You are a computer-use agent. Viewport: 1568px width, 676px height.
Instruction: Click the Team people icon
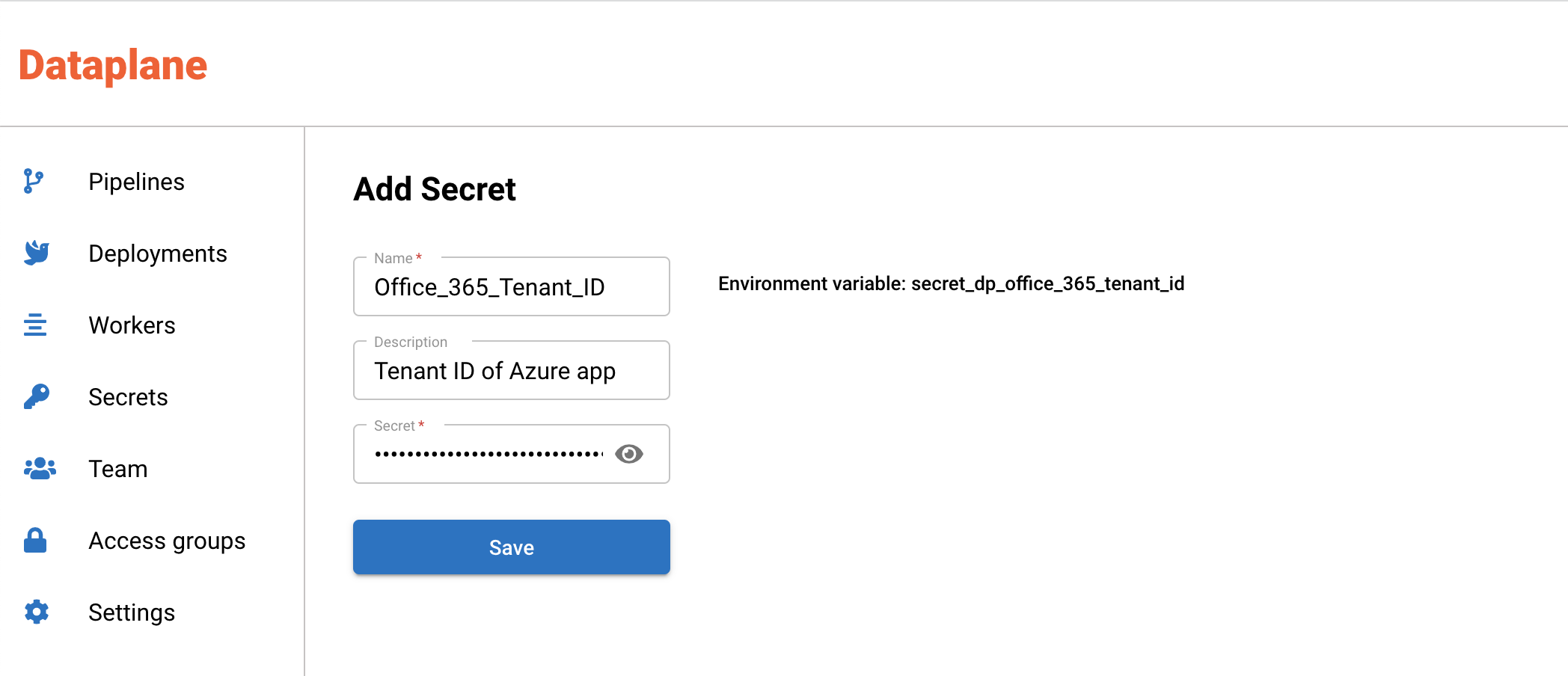(x=40, y=469)
